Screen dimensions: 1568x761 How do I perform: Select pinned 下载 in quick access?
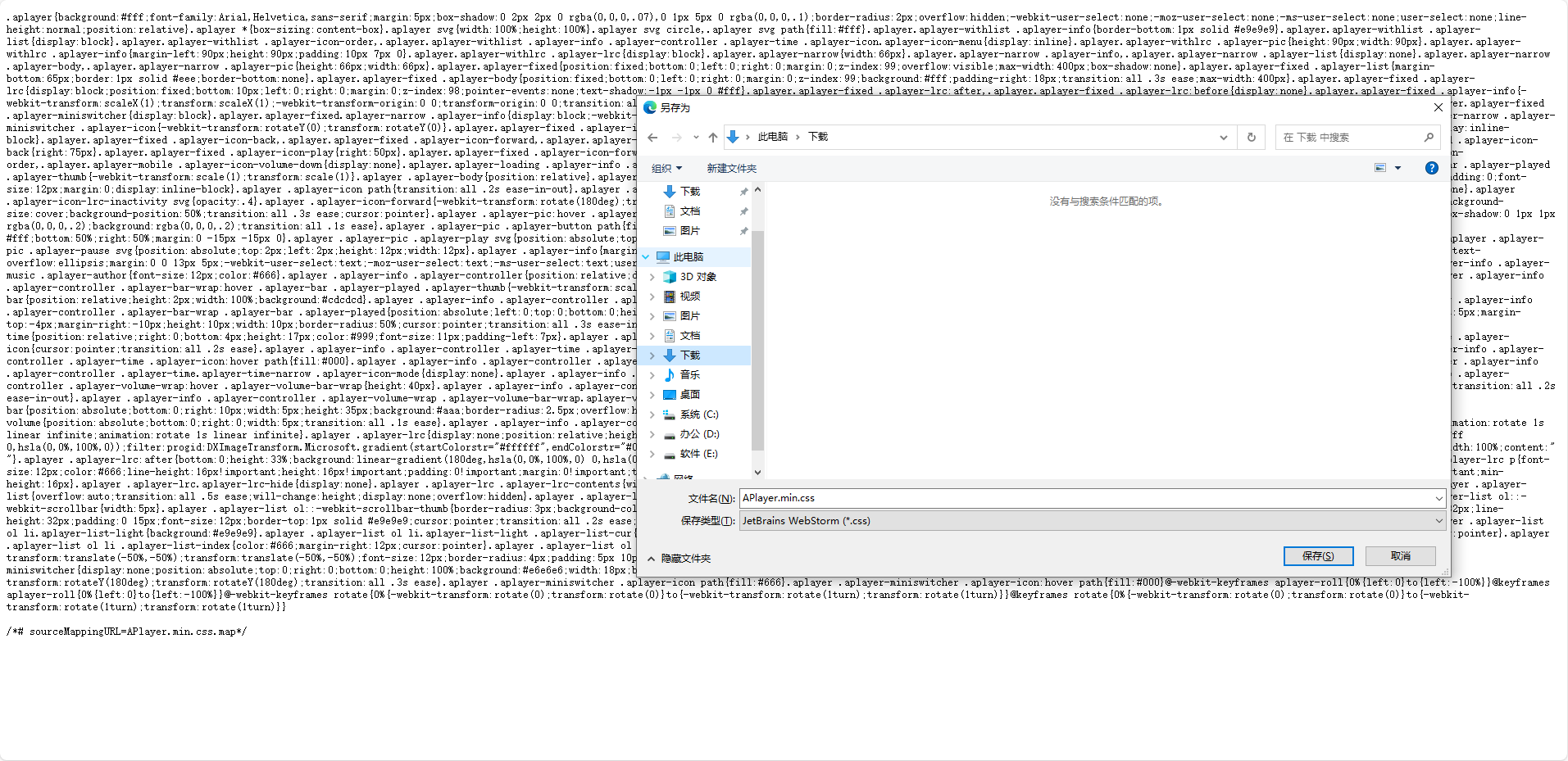(x=689, y=192)
